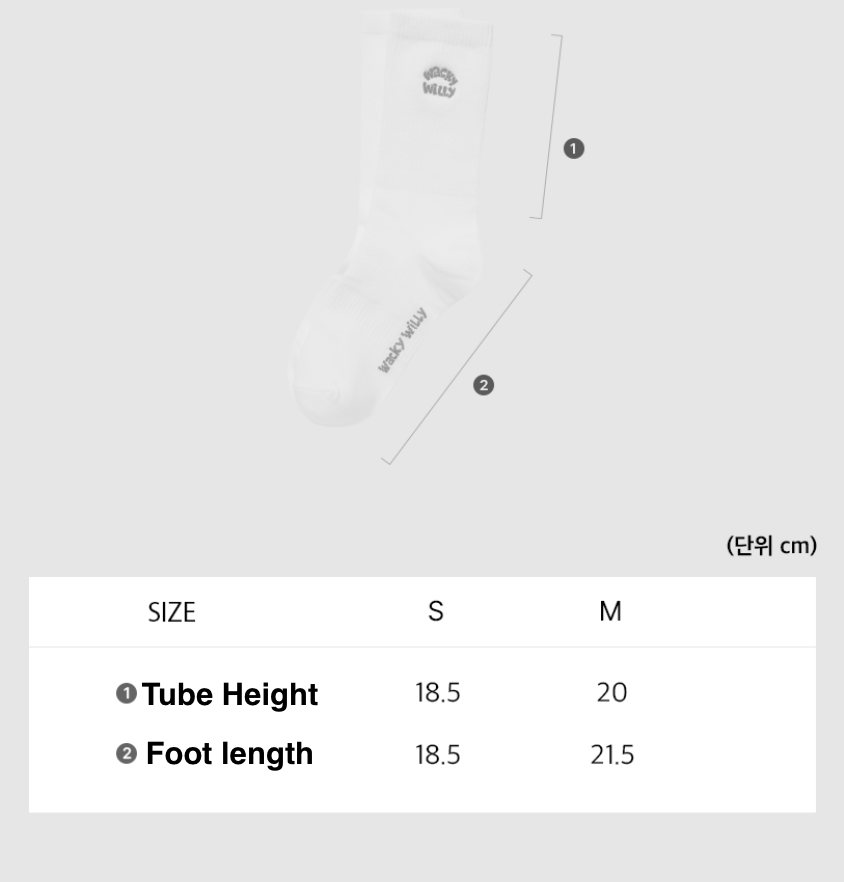Select the S size column header
Viewport: 844px width, 882px height.
436,611
